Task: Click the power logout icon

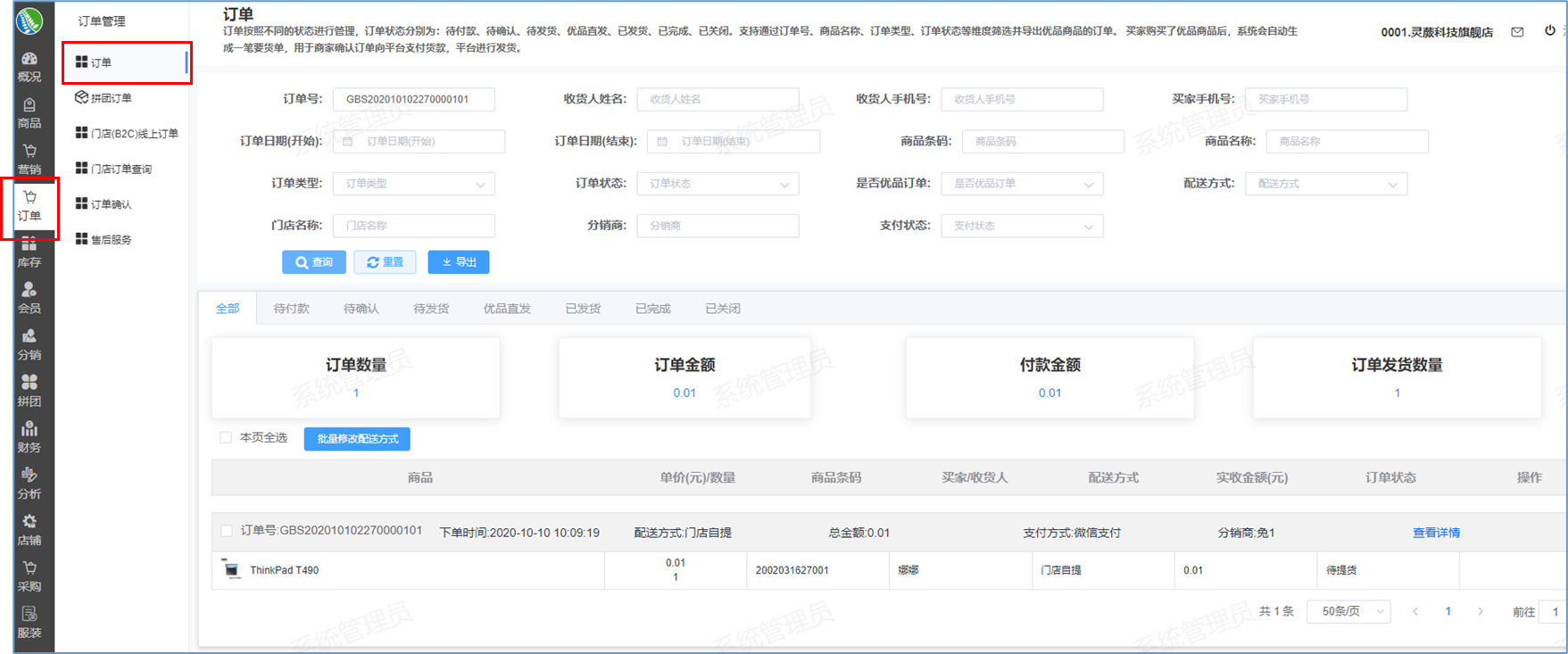Action: (1550, 30)
